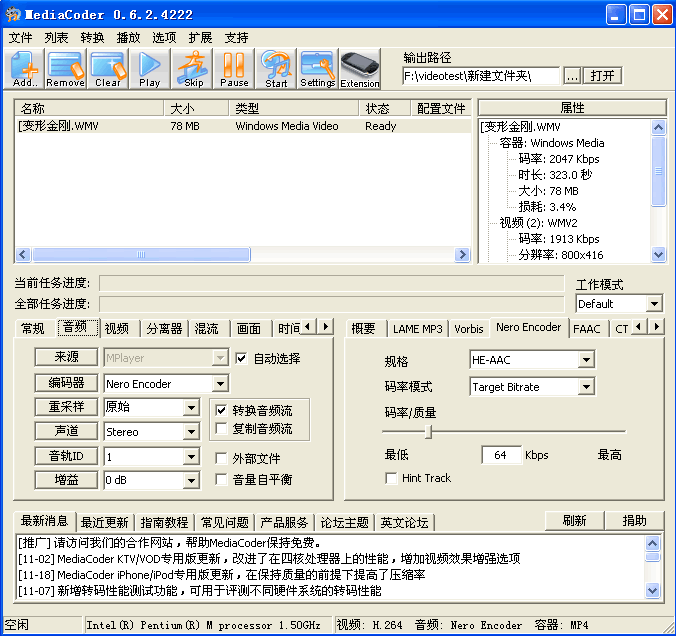Enable the 复制音频流 checkbox

223,429
